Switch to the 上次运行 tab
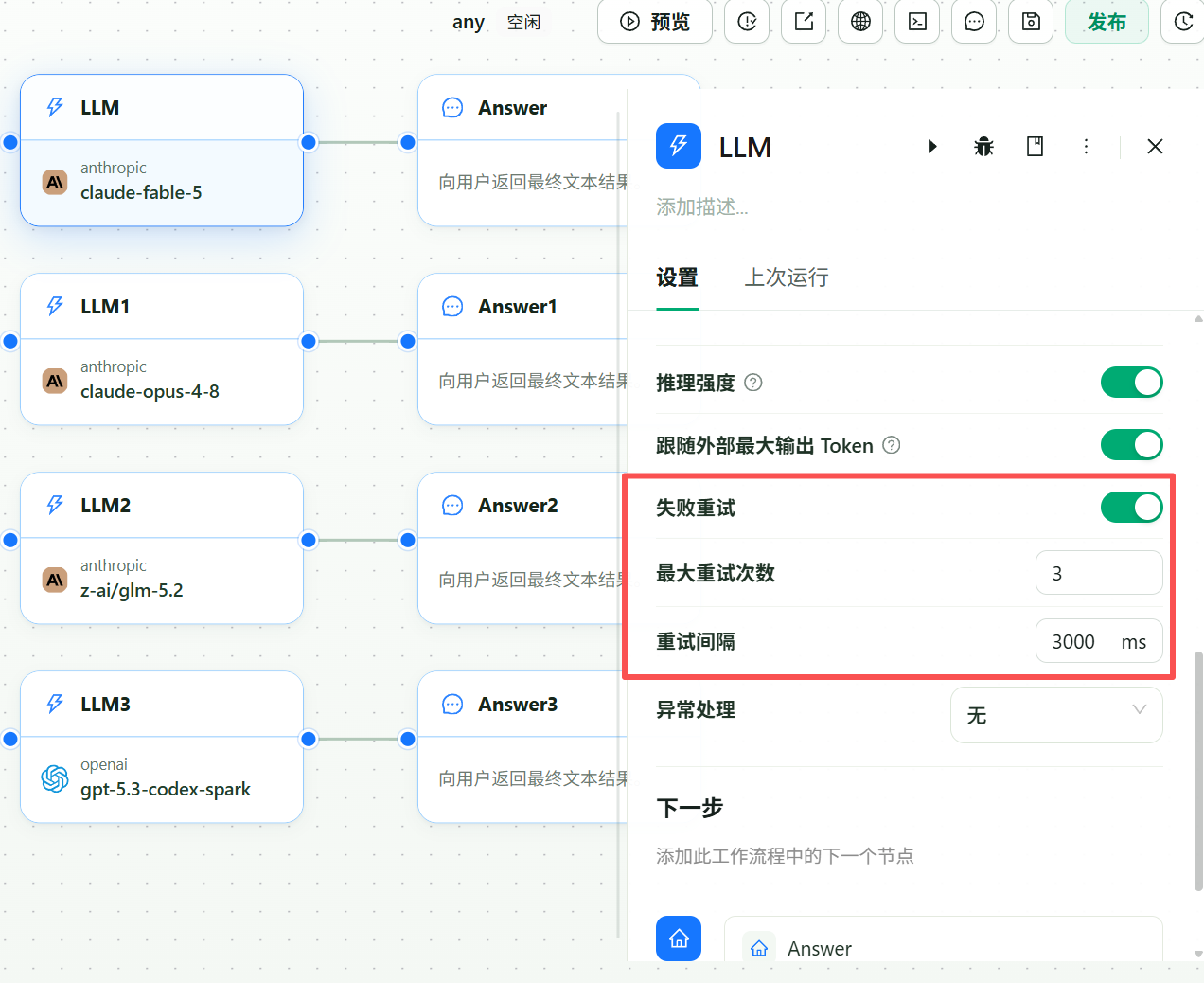 [787, 277]
